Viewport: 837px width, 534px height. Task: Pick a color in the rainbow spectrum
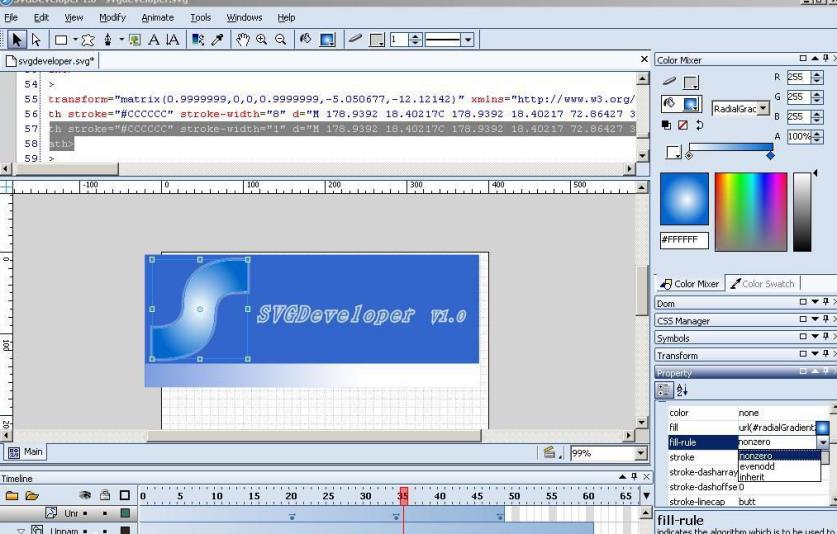[751, 210]
